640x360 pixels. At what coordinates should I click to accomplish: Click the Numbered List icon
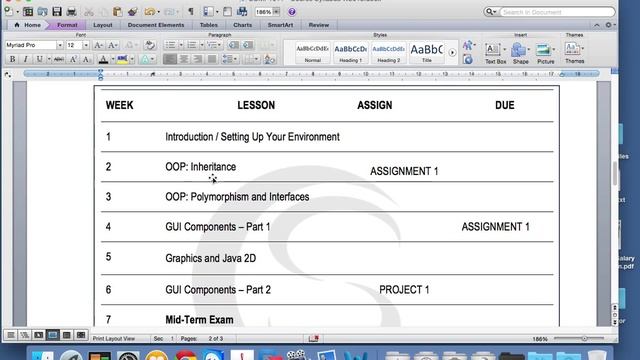(191, 45)
